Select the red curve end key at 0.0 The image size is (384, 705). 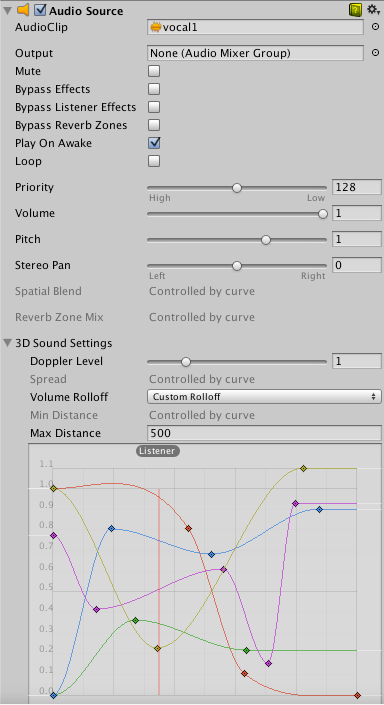(x=357, y=696)
